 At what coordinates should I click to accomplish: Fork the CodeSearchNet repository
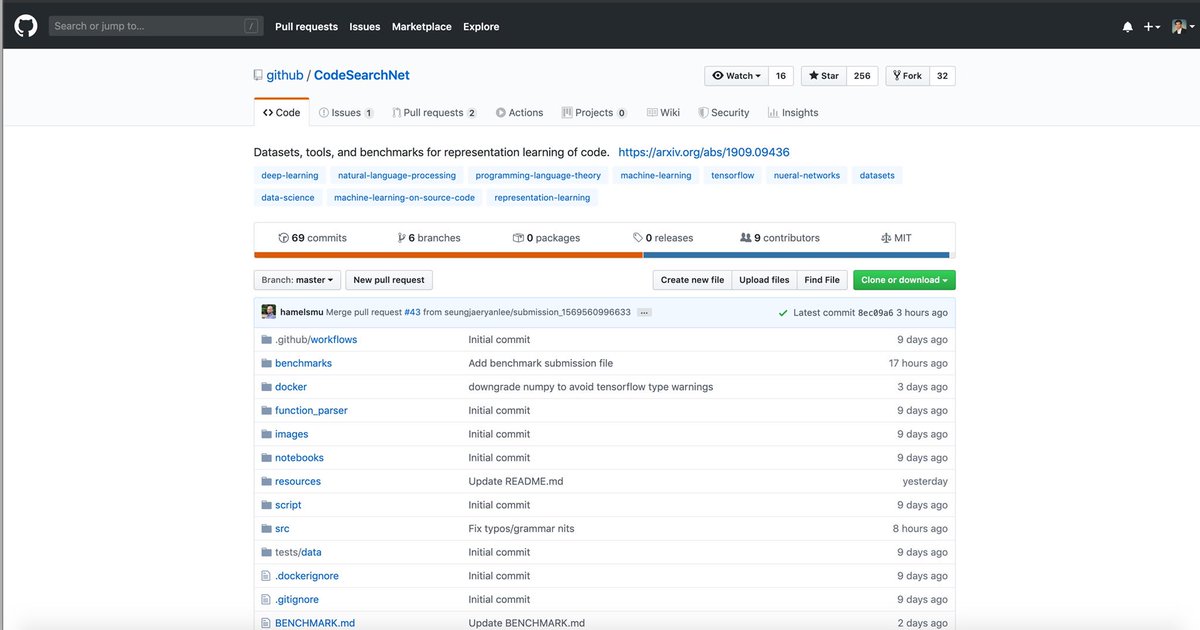coord(907,76)
